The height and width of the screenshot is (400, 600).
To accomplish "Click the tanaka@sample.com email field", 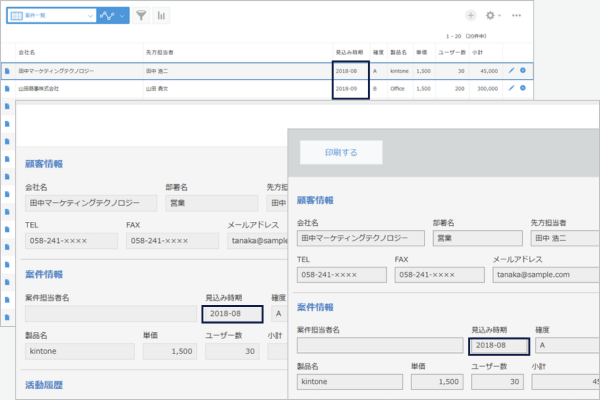I will click(x=546, y=275).
